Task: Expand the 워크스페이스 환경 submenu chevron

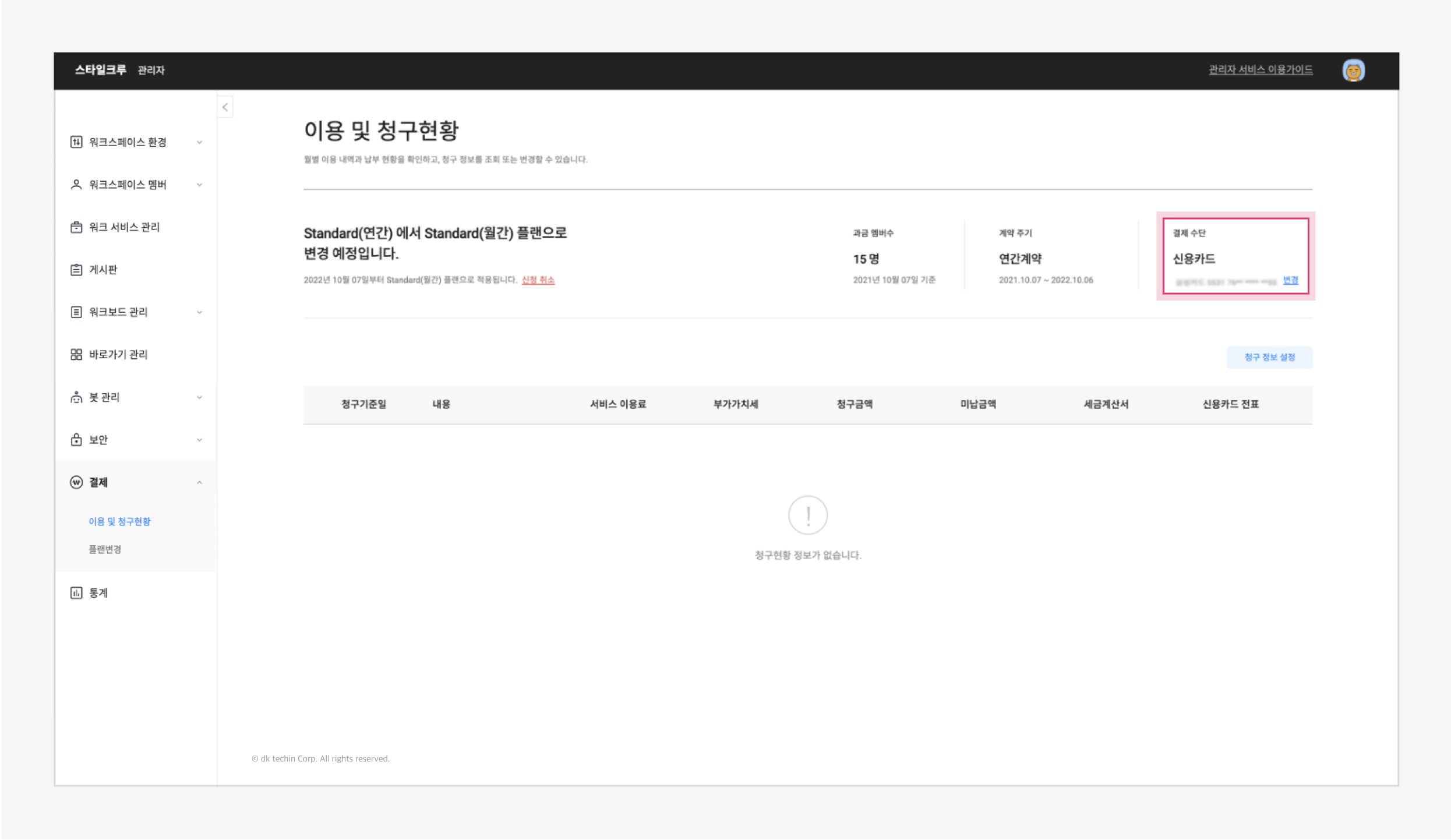Action: click(x=199, y=143)
